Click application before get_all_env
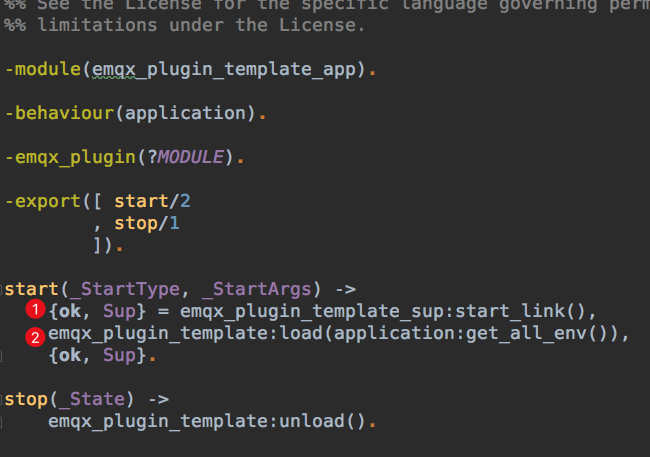650x457 pixels. 394,334
